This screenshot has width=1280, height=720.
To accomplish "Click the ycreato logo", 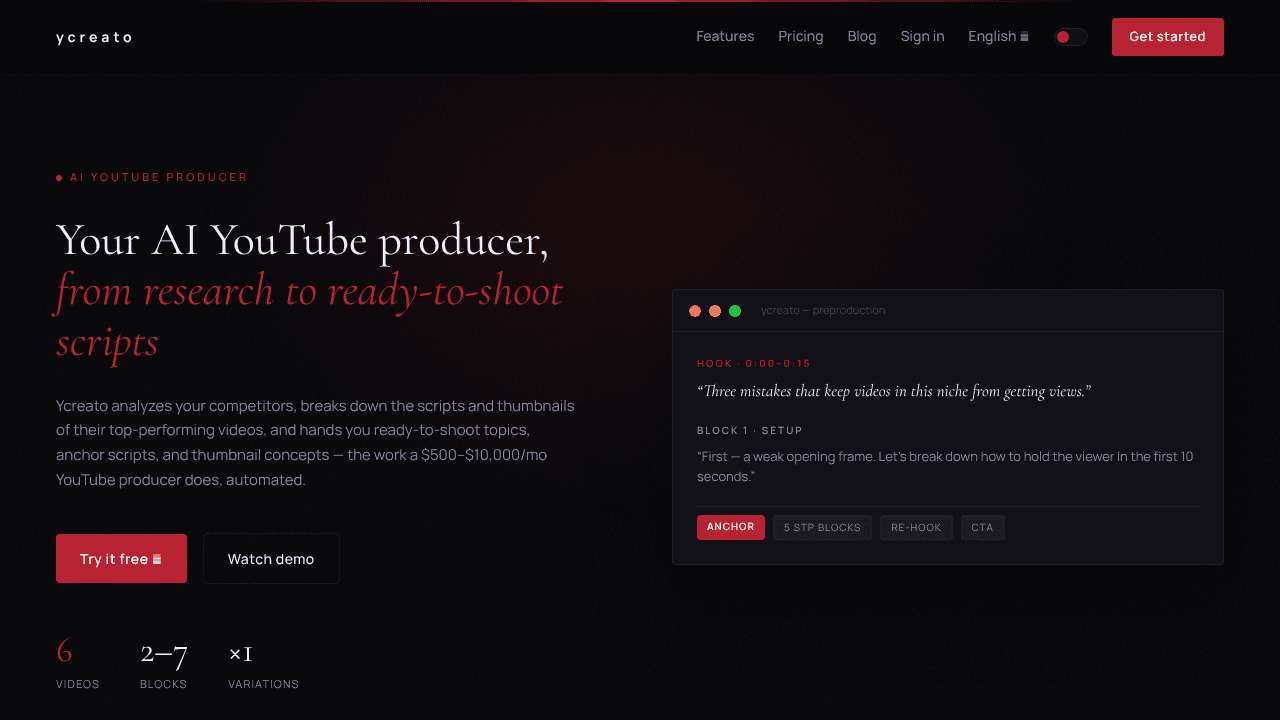I will pos(93,37).
